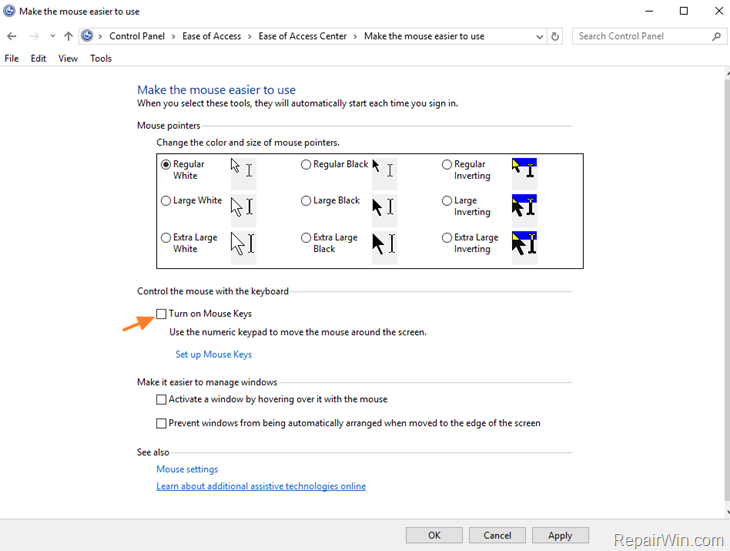Close the window with the X button
The image size is (730, 551).
(x=719, y=11)
